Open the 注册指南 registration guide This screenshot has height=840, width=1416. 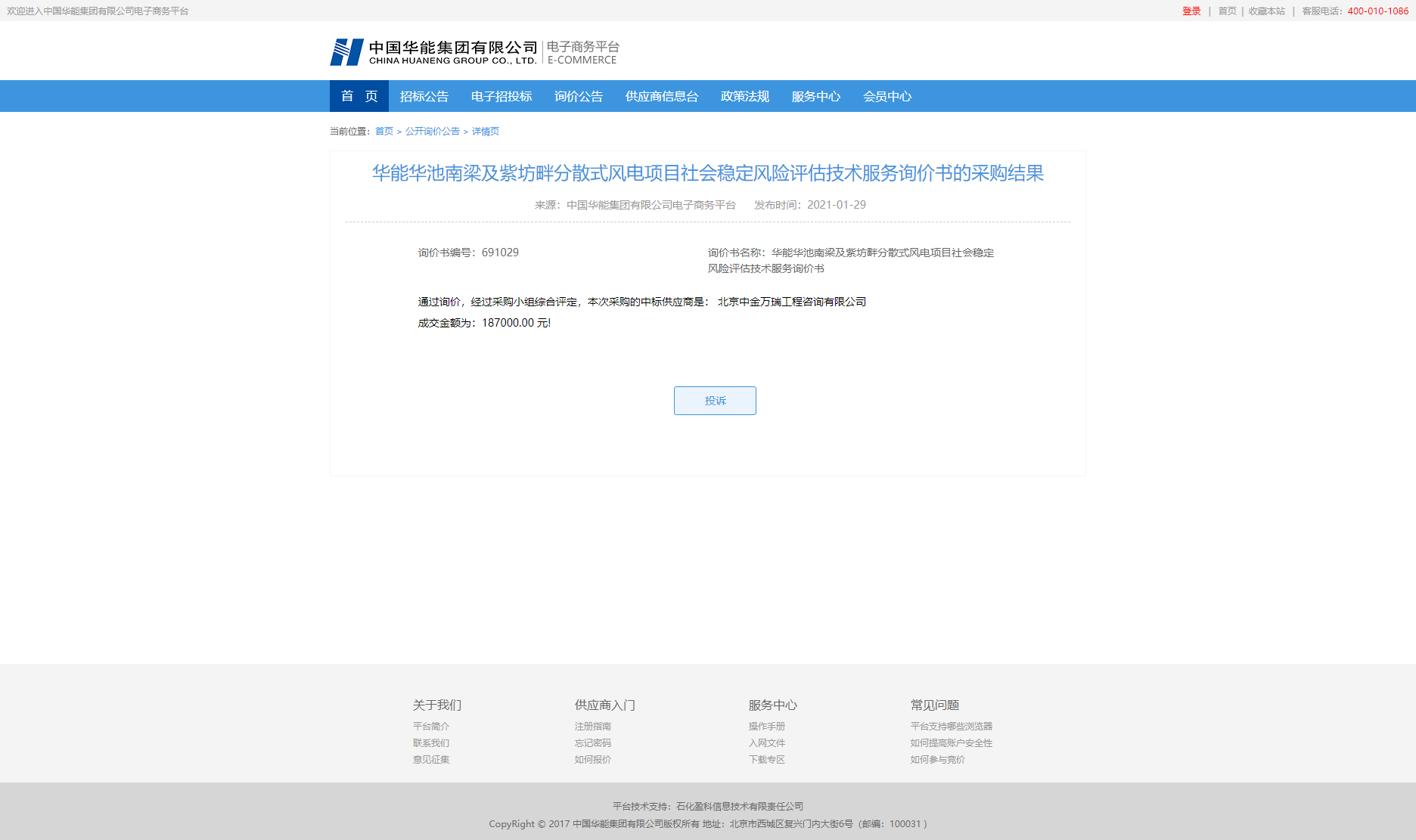click(x=593, y=726)
